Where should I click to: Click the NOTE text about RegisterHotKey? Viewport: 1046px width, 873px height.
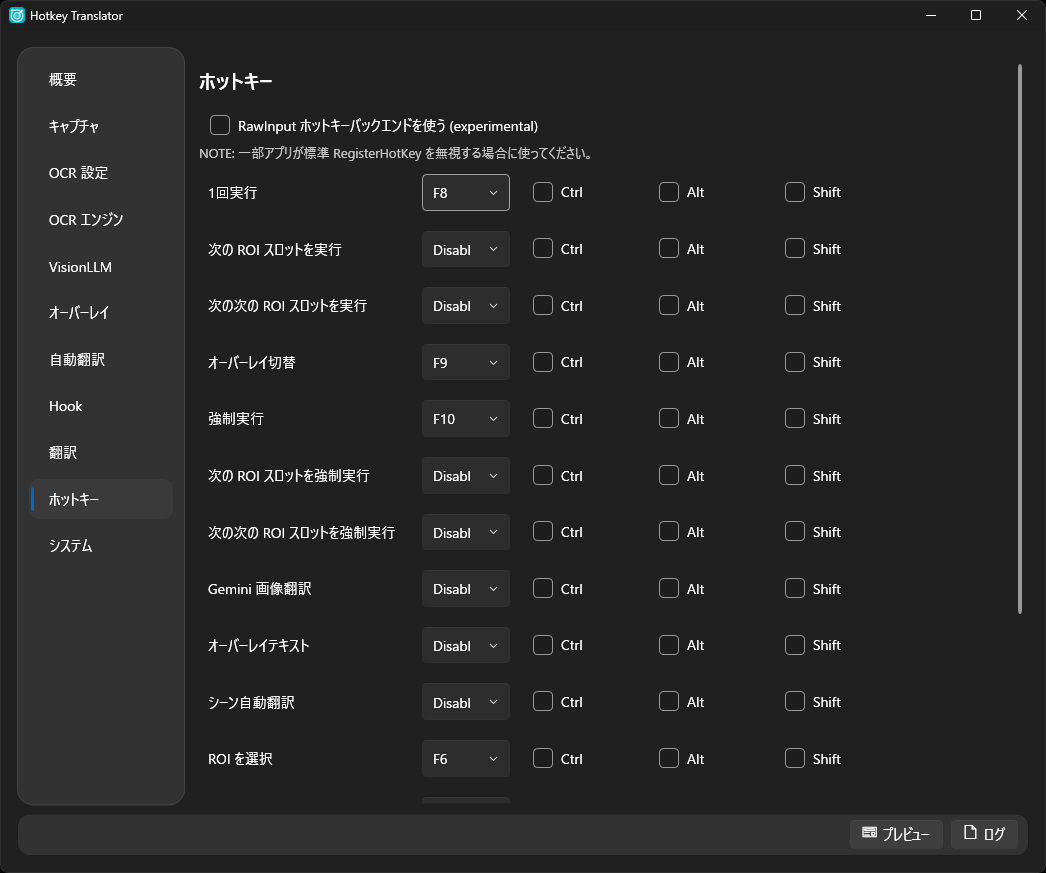[396, 153]
